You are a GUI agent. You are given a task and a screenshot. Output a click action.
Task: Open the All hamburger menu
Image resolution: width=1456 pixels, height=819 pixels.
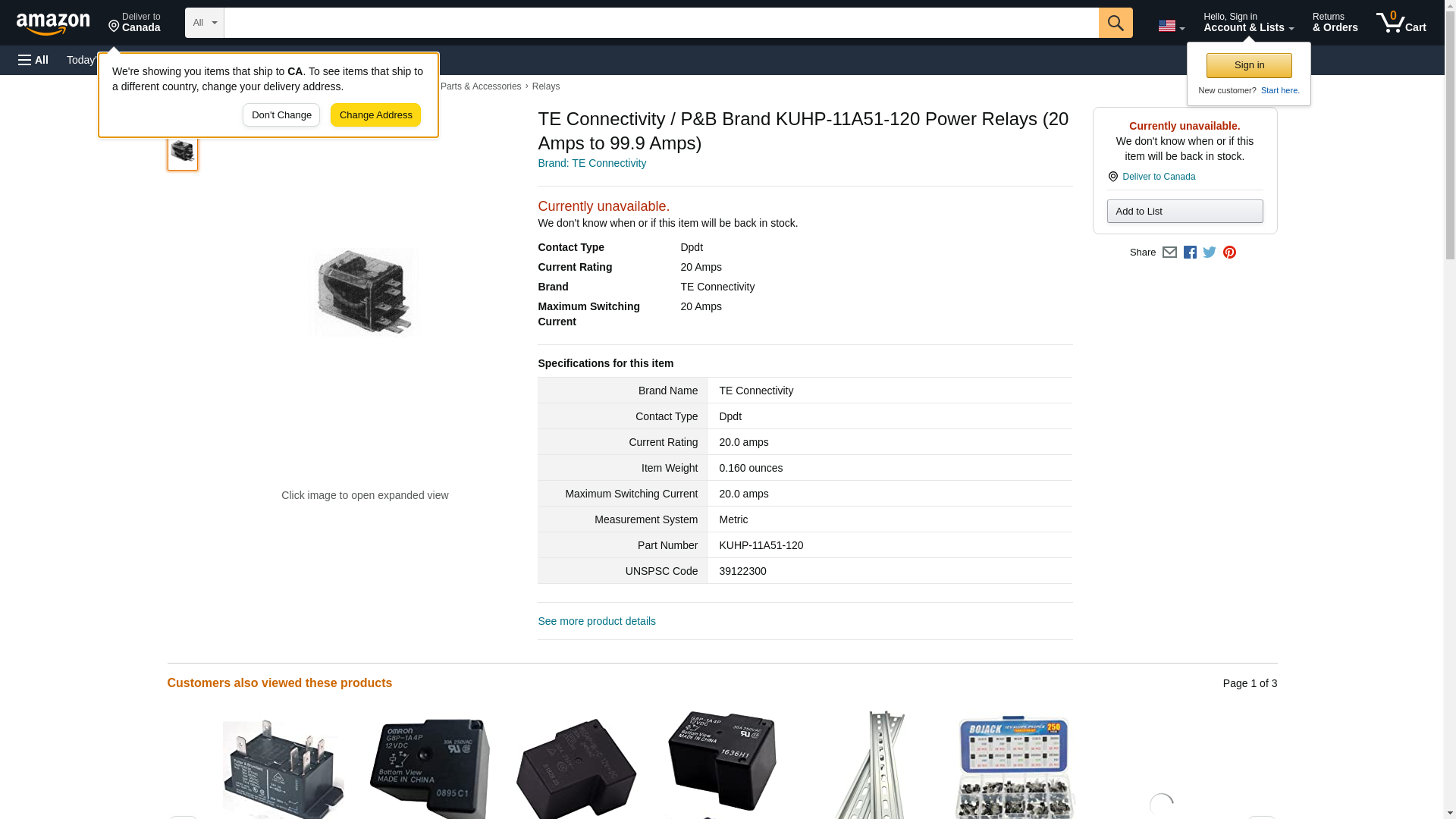pyautogui.click(x=33, y=60)
